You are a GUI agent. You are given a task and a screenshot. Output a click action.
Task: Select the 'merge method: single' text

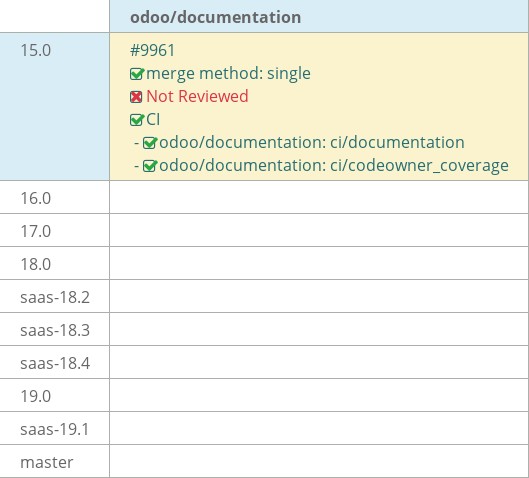pyautogui.click(x=228, y=74)
